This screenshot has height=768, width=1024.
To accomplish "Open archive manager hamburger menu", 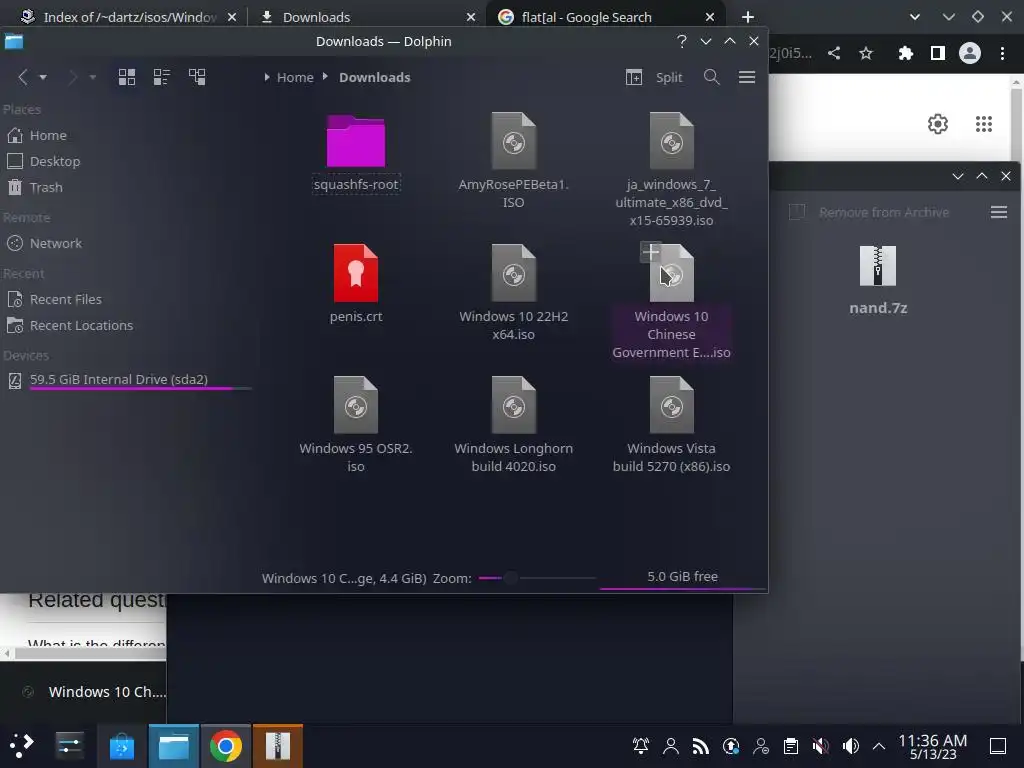I will [x=999, y=212].
